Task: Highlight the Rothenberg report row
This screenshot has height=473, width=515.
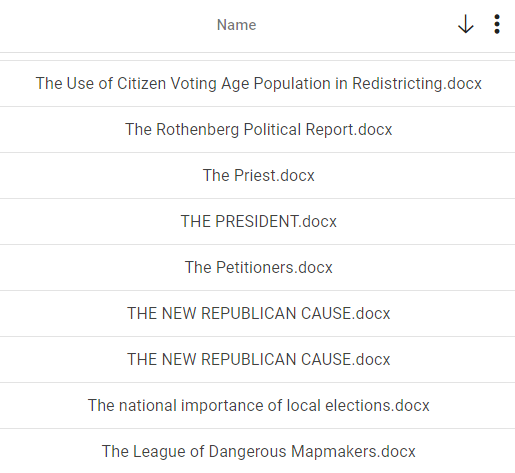Action: [x=257, y=129]
